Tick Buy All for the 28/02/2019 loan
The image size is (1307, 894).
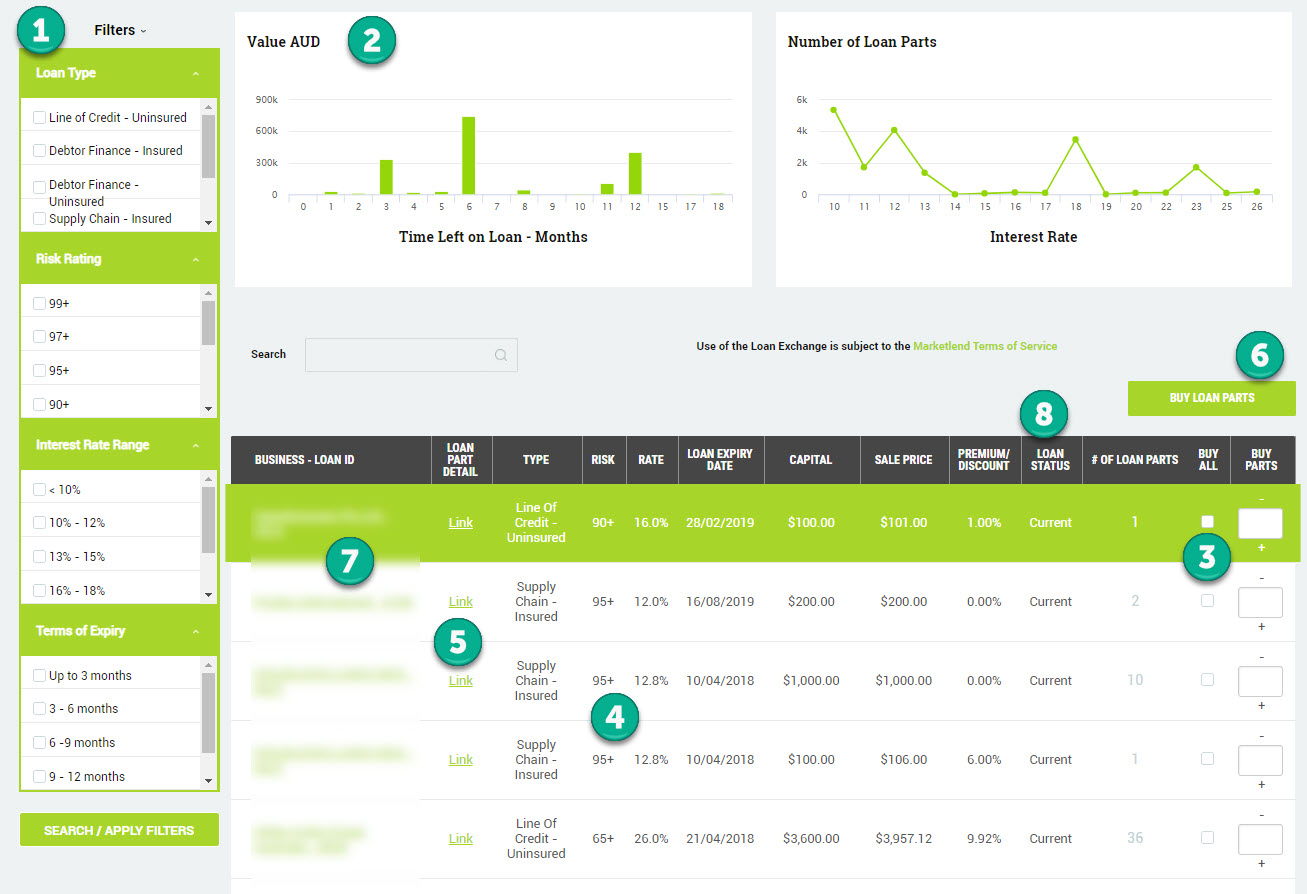pos(1208,522)
